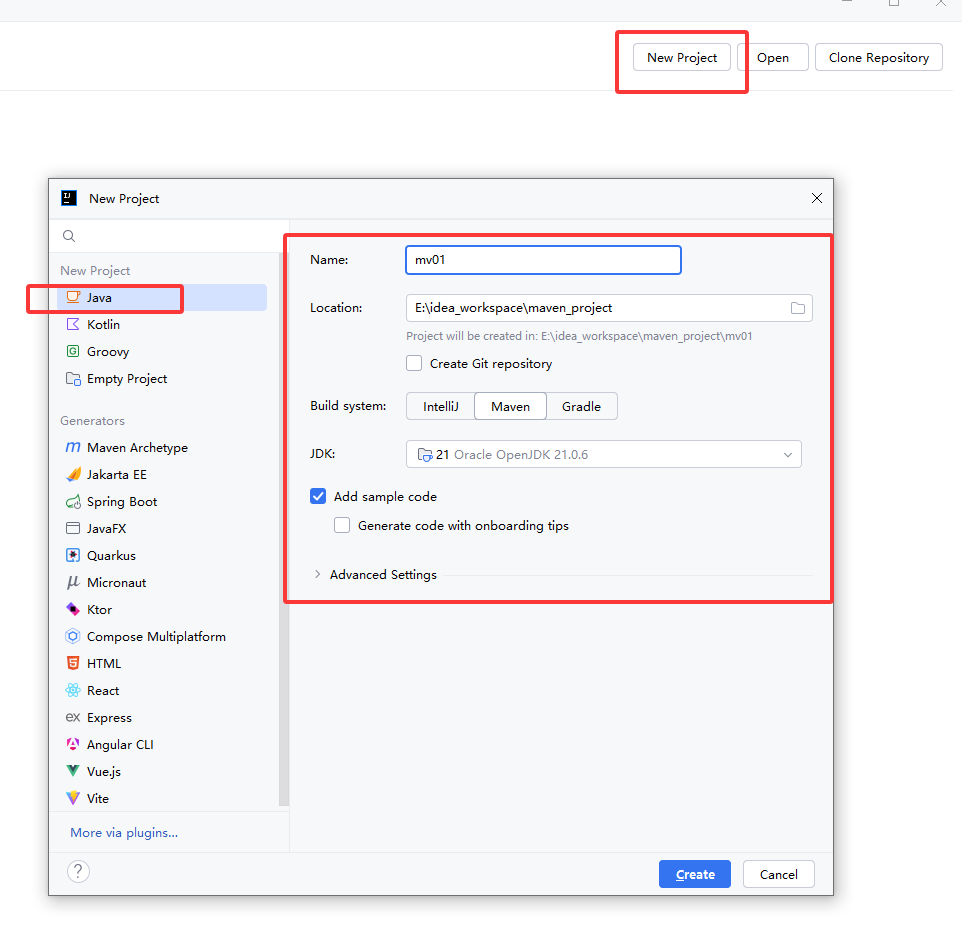Click the Clone Repository button

879,58
